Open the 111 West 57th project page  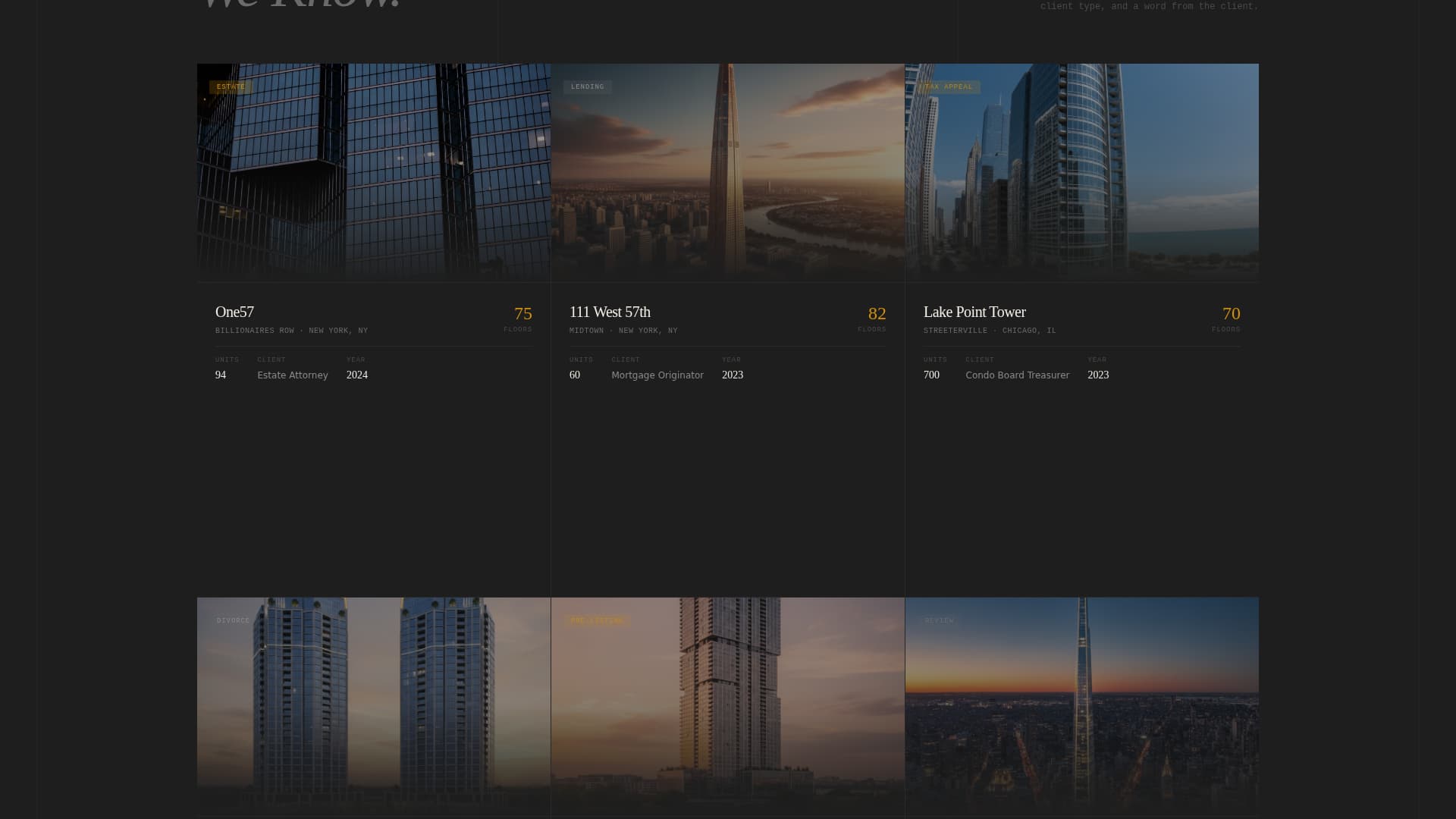pyautogui.click(x=610, y=312)
